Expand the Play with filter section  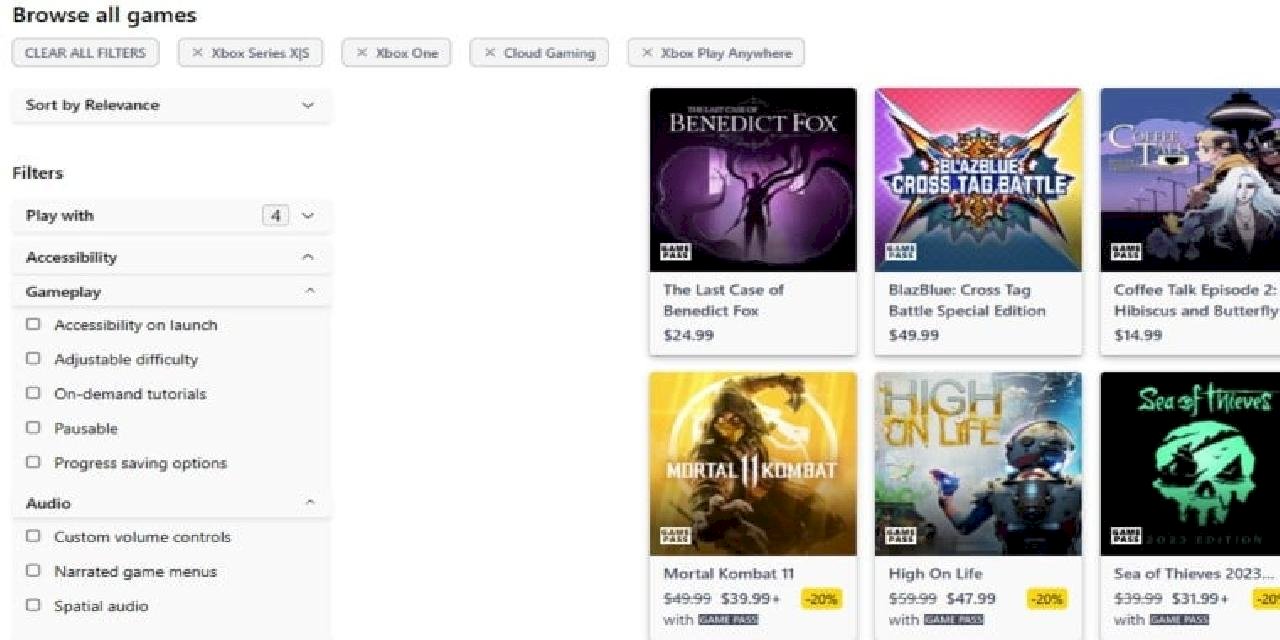click(x=310, y=215)
